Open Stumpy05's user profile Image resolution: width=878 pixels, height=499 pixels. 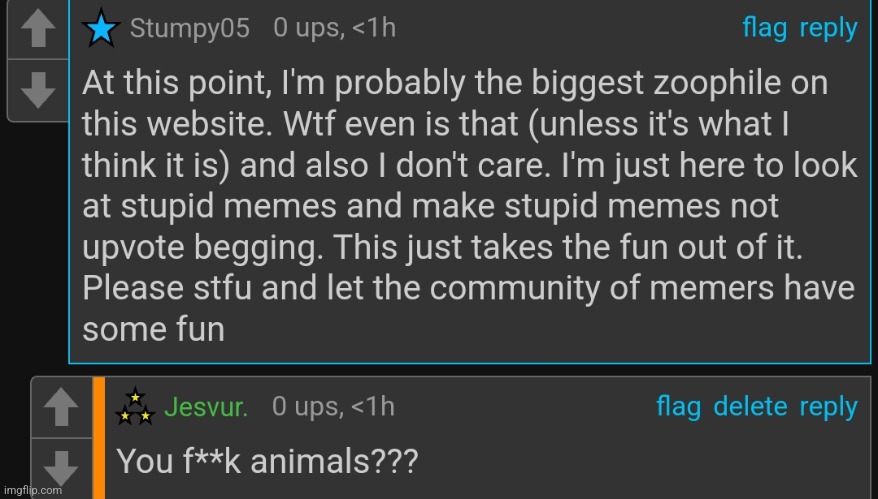click(x=190, y=28)
